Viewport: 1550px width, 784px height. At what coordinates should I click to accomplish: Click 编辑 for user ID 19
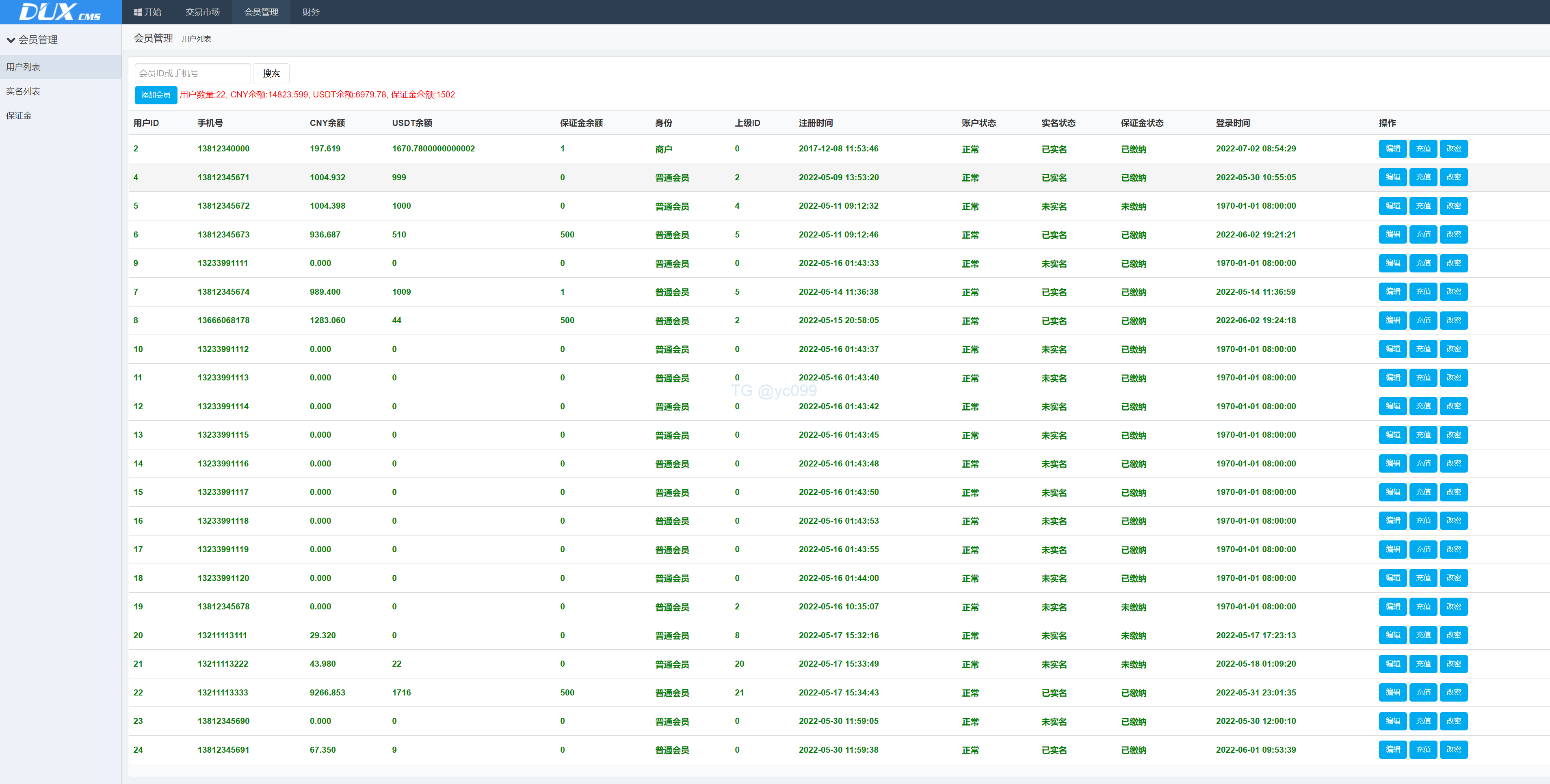[x=1392, y=607]
